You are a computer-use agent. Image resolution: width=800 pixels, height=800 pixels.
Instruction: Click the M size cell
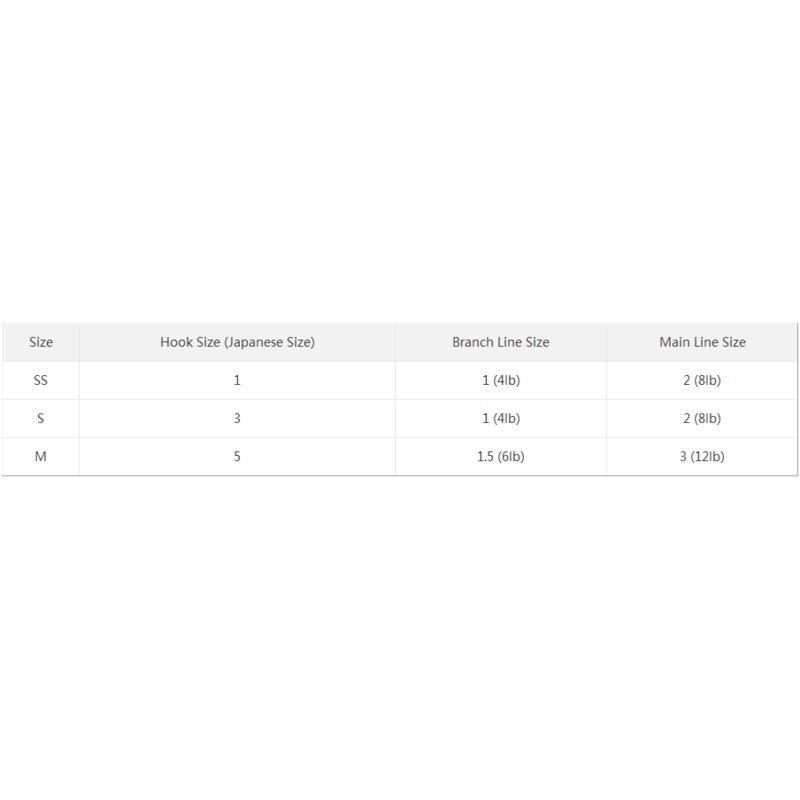(41, 456)
